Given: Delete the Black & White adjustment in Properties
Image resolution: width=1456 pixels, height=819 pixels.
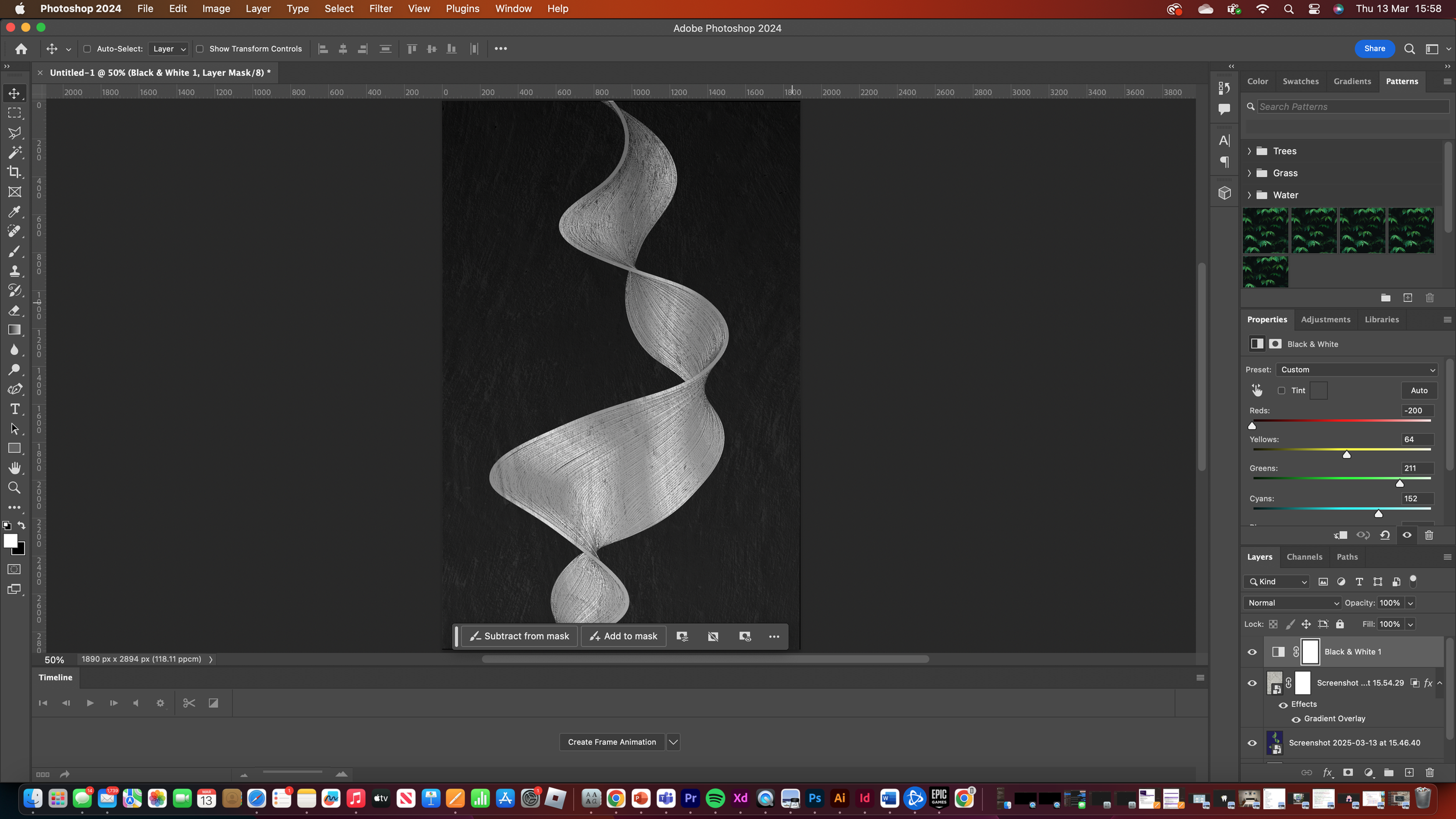Looking at the screenshot, I should [1429, 535].
